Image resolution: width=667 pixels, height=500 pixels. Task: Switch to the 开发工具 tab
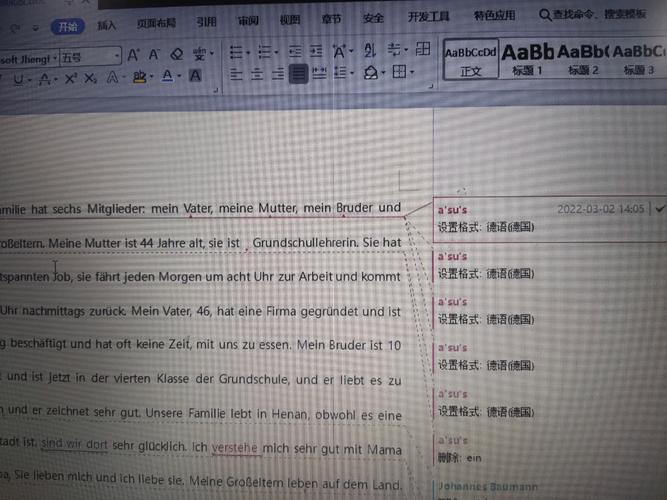(428, 17)
